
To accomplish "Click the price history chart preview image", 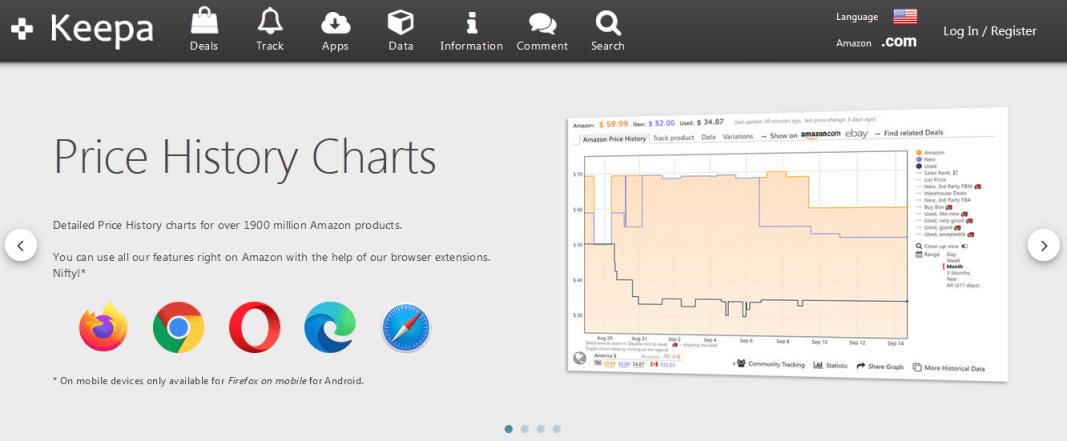I will (787, 245).
